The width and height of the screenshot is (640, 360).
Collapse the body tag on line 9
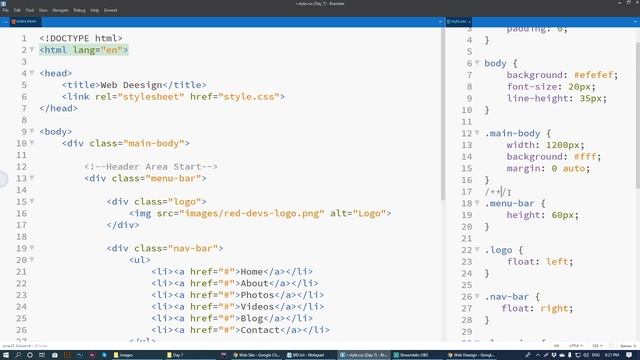click(32, 131)
